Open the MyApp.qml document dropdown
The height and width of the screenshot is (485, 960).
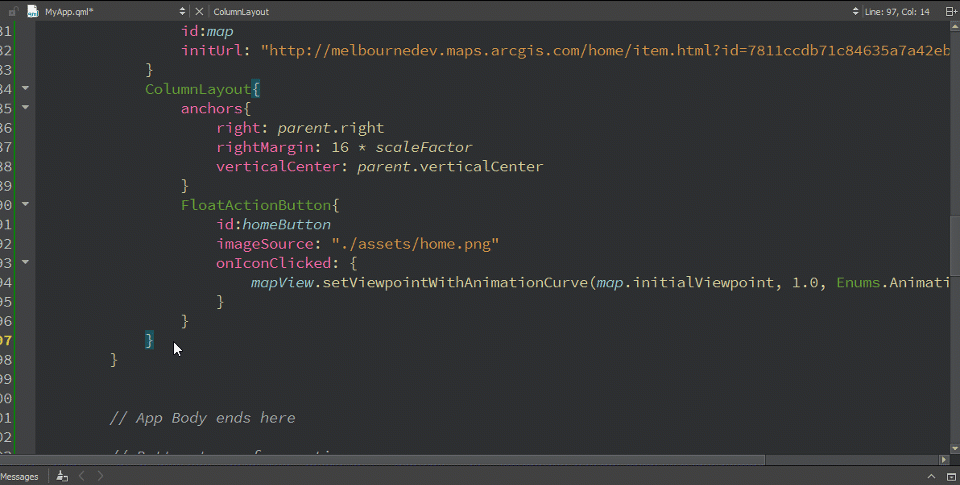182,11
